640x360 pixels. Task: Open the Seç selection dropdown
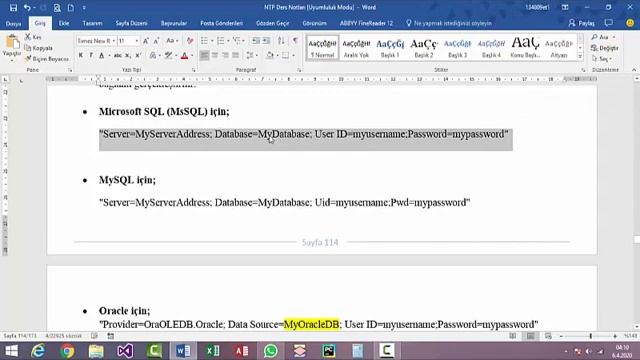coord(602,59)
